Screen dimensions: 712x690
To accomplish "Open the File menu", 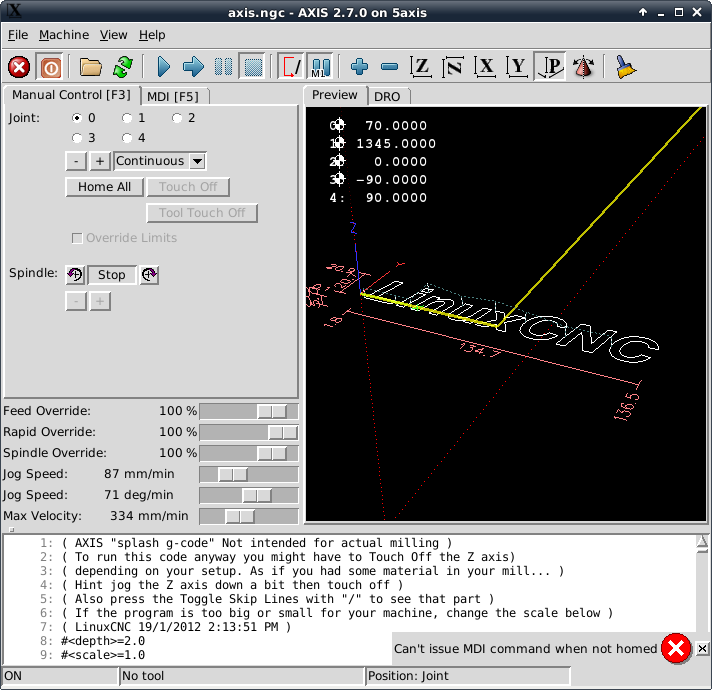I will coord(18,35).
